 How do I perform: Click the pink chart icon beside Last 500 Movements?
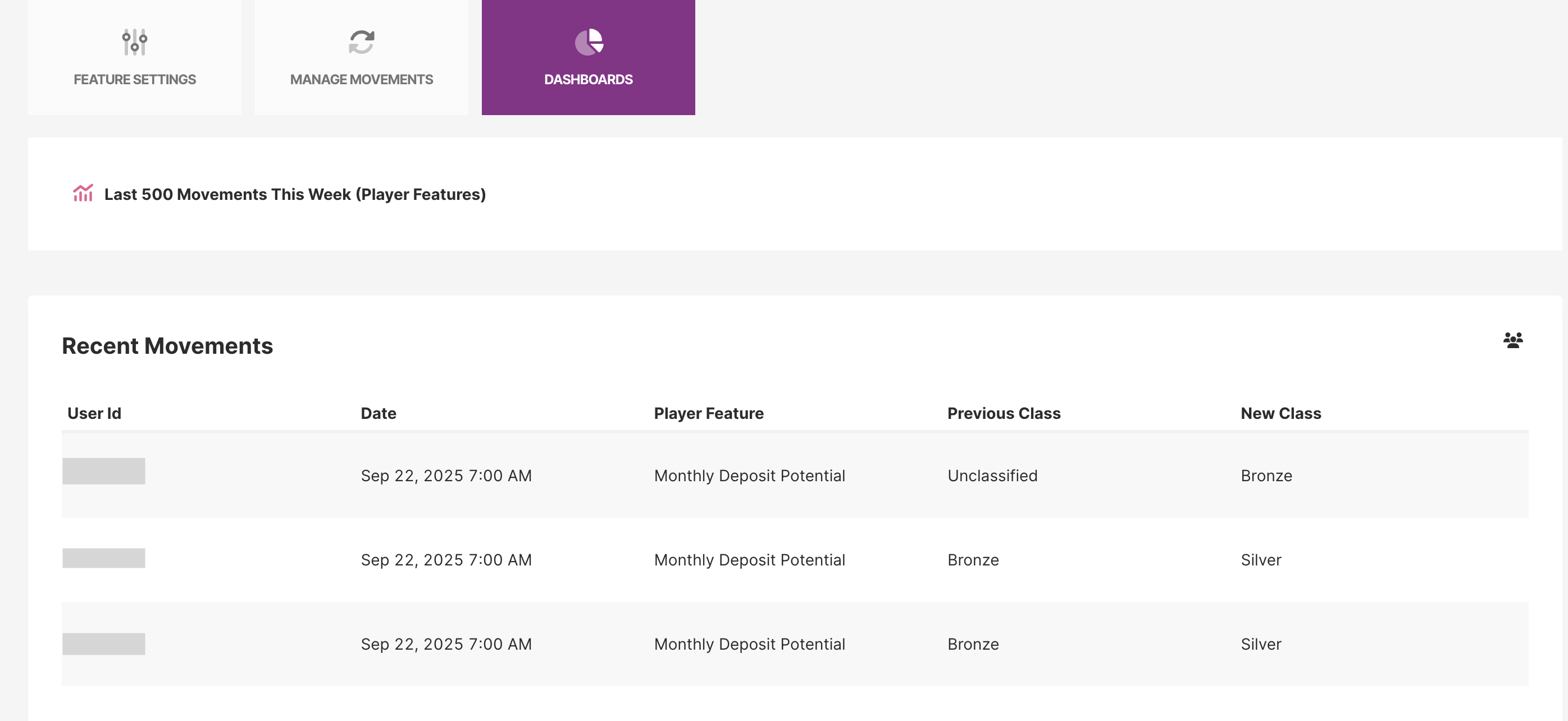coord(83,193)
